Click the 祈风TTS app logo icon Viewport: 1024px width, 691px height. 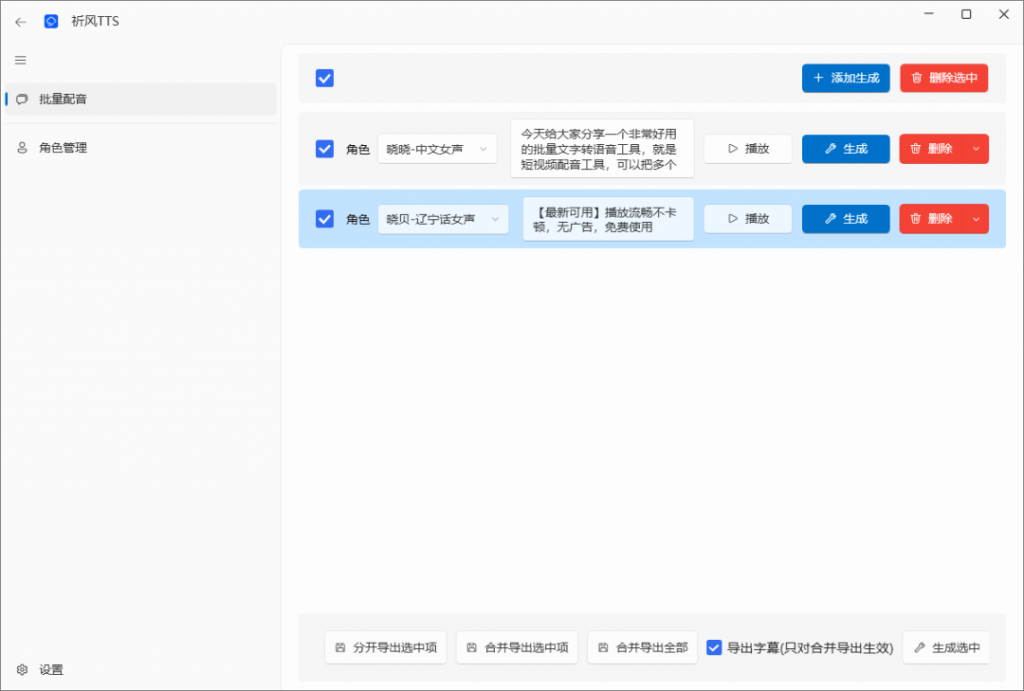tap(51, 20)
